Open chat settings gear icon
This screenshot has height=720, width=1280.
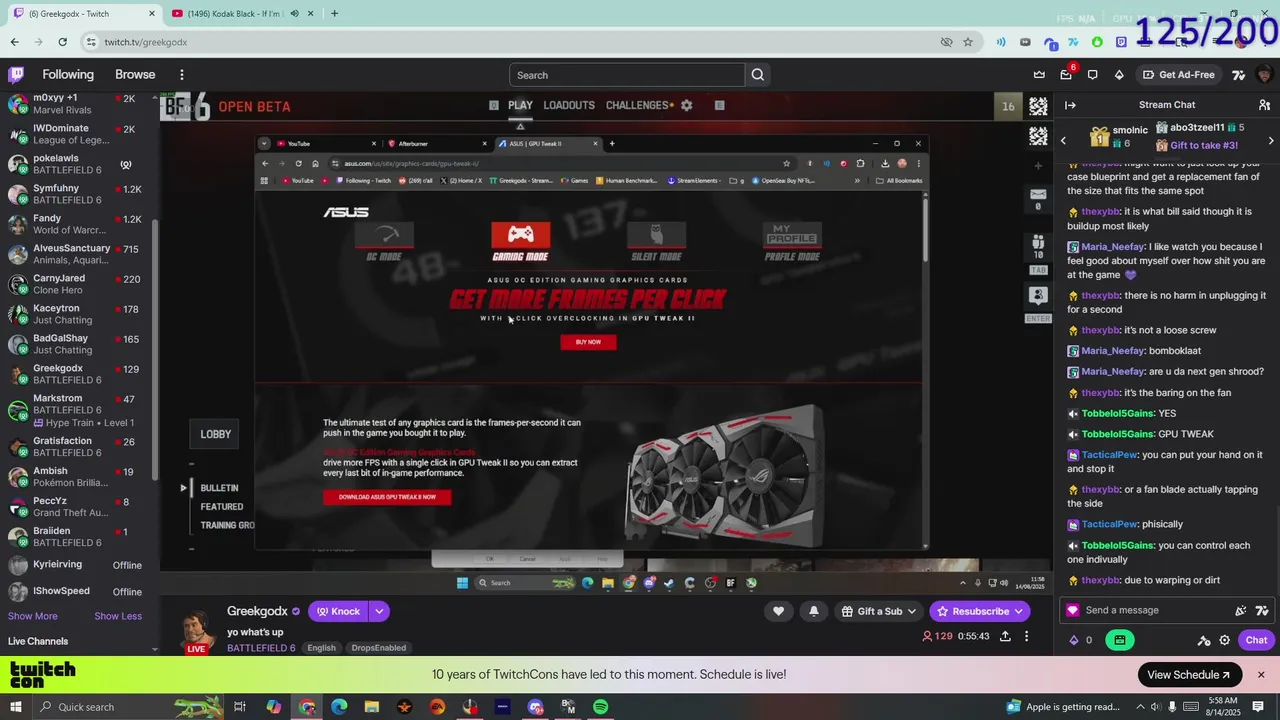pyautogui.click(x=1224, y=640)
